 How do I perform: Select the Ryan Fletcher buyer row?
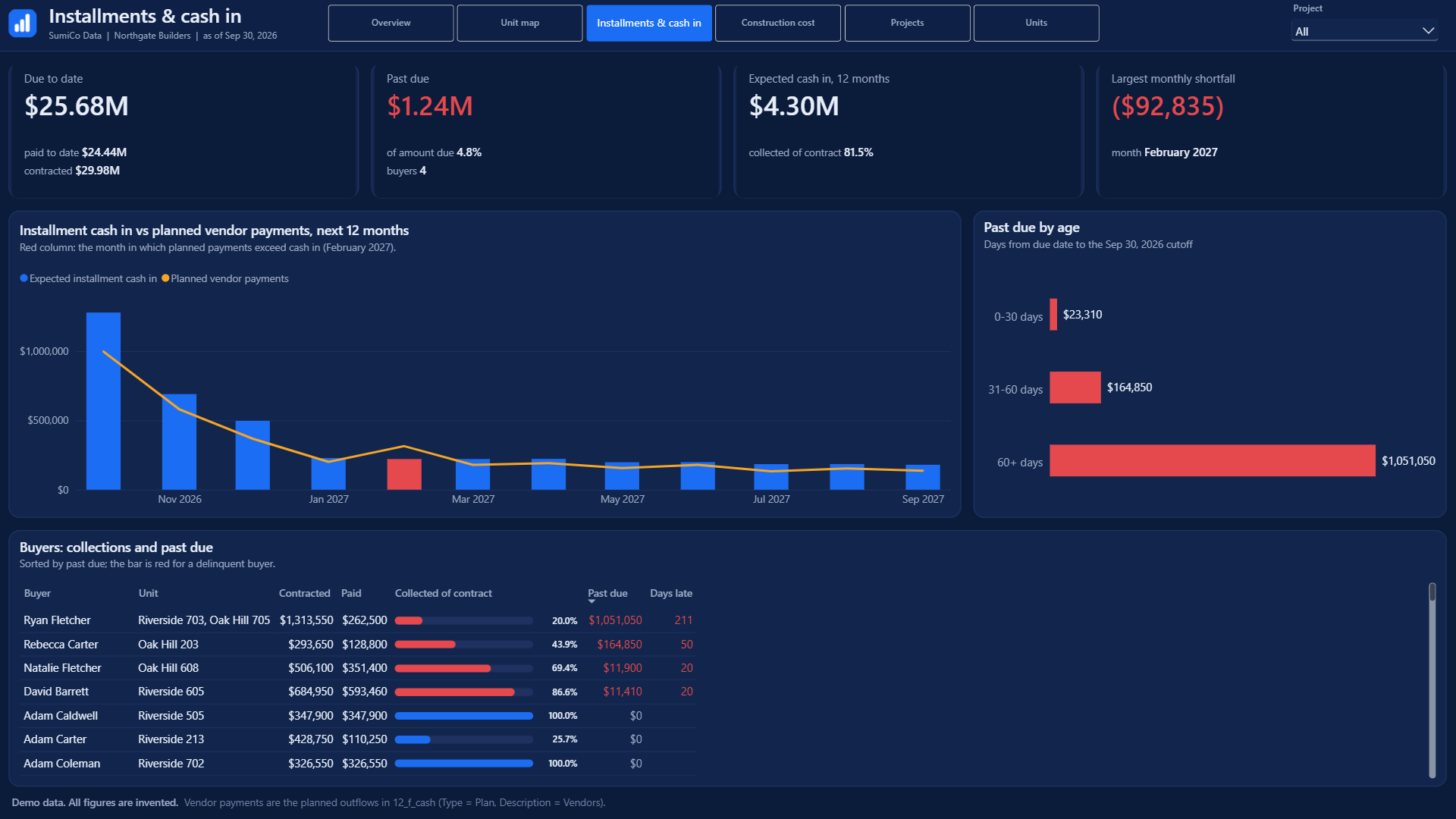pos(358,620)
